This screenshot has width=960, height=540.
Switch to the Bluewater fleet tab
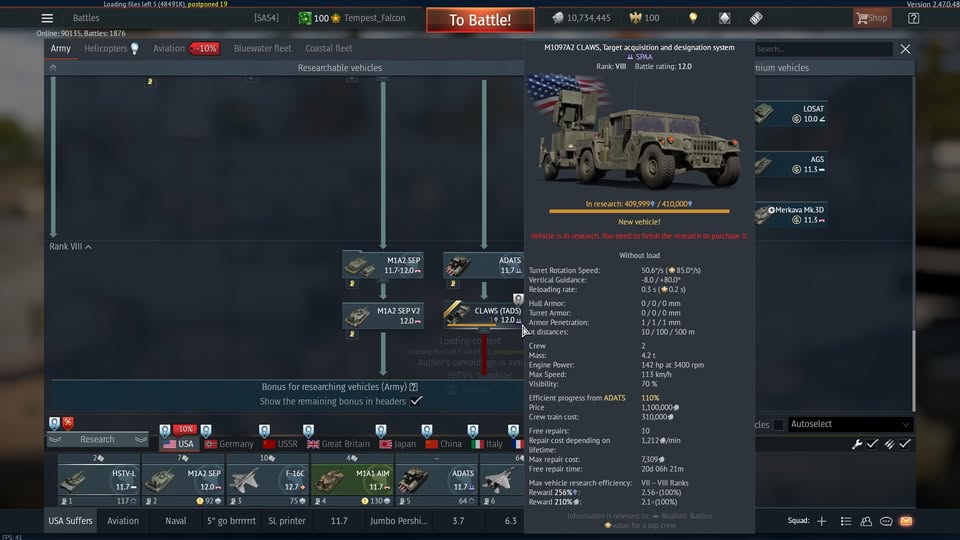coord(262,48)
